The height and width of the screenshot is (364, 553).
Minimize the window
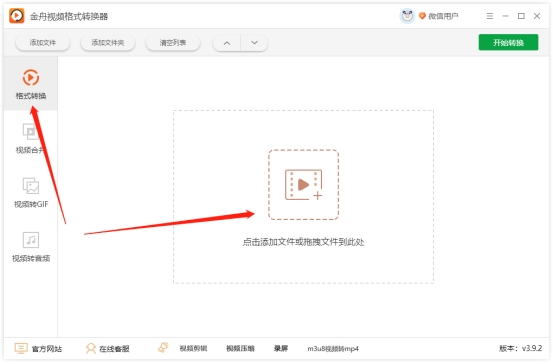pos(505,16)
